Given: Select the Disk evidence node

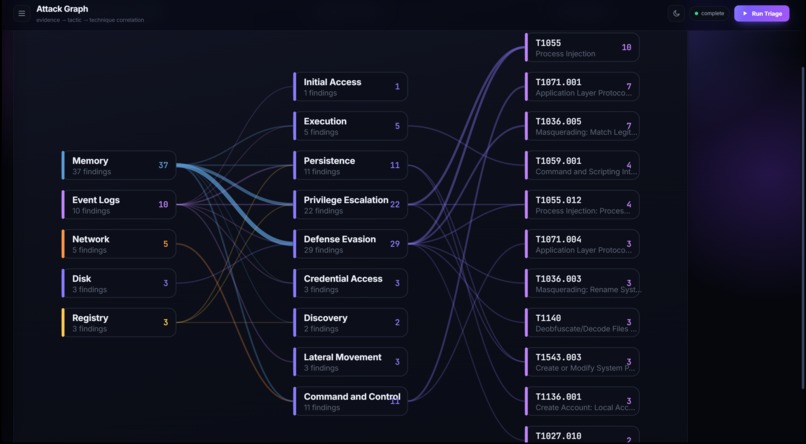Looking at the screenshot, I should [x=119, y=283].
